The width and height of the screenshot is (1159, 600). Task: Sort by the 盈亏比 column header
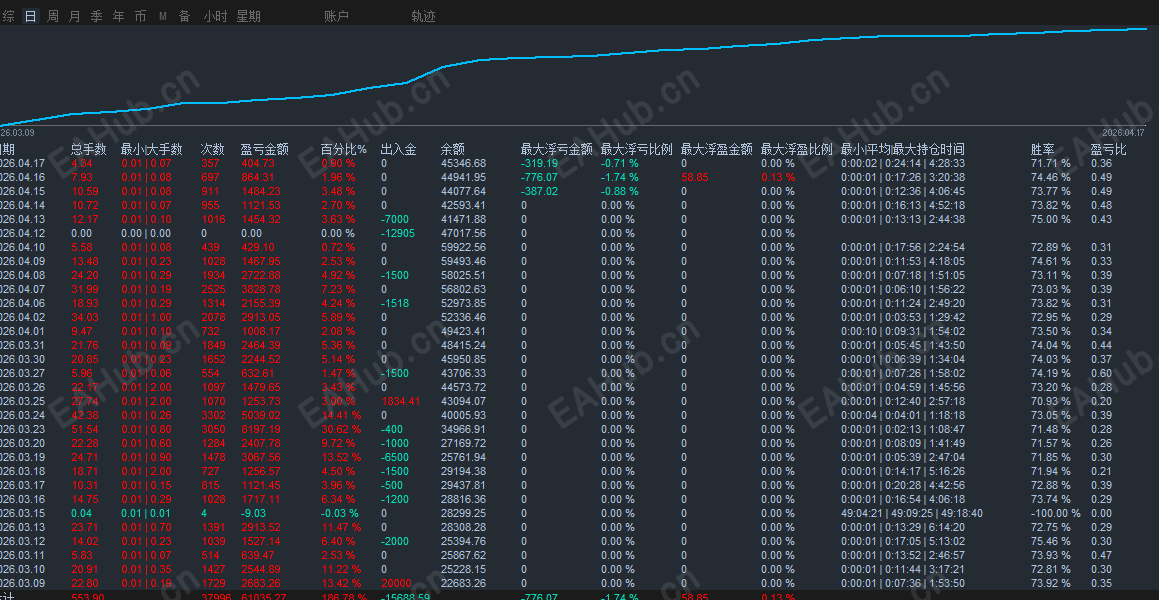click(1109, 149)
